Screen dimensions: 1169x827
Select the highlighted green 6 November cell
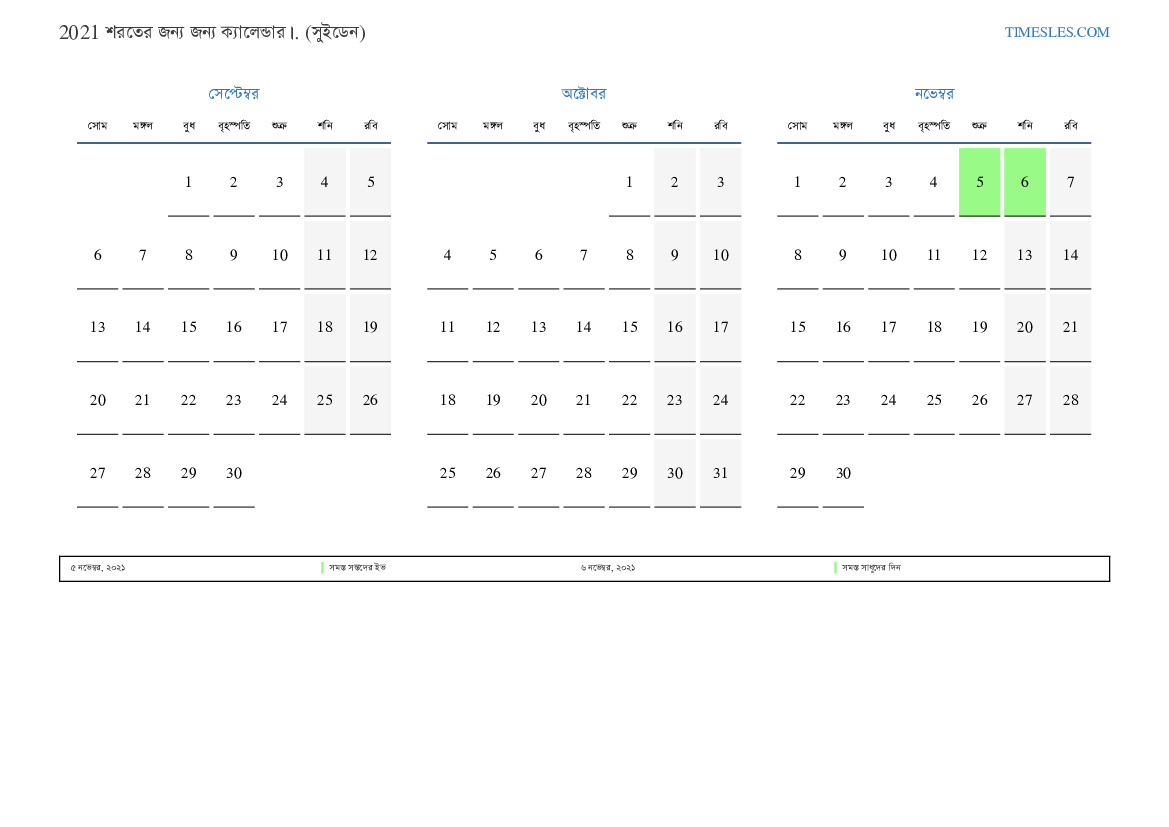(1024, 182)
